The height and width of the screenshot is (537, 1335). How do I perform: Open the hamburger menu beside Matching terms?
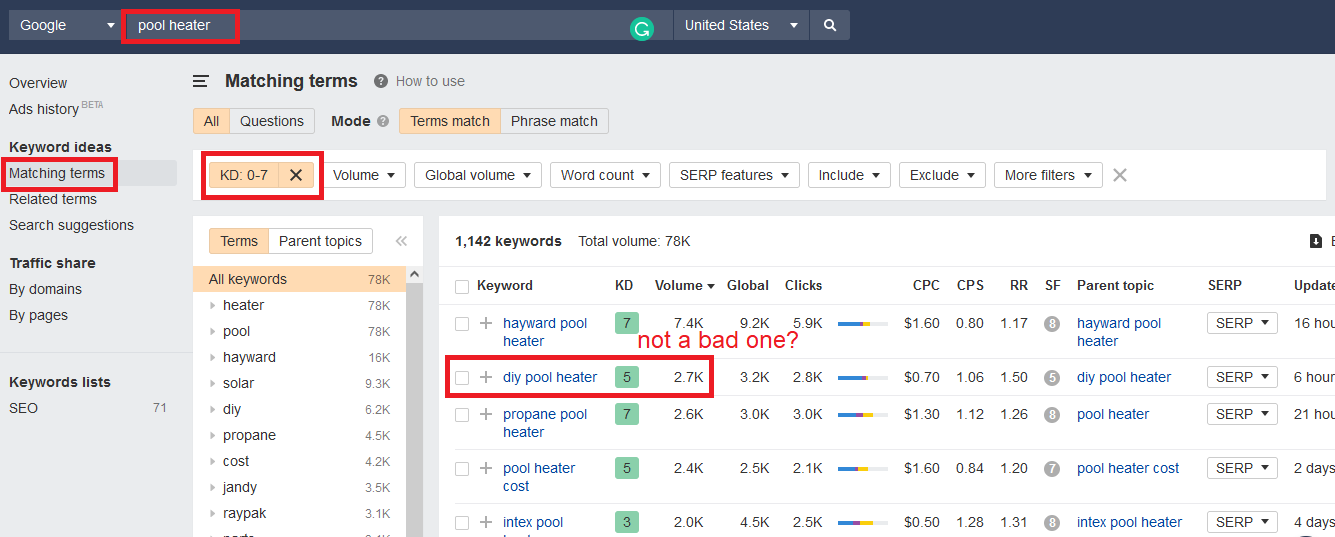(201, 81)
